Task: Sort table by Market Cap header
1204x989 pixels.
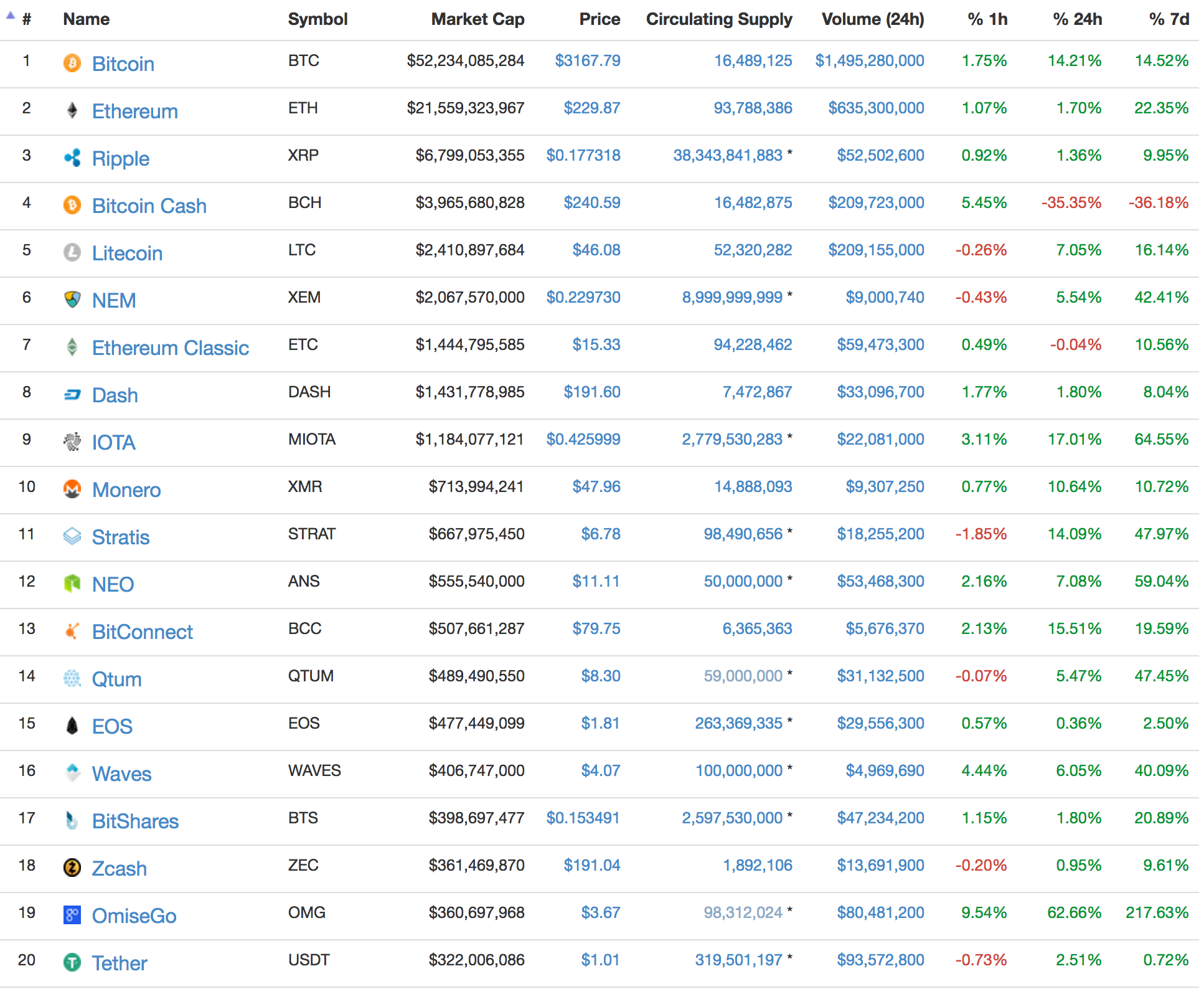Action: click(477, 19)
